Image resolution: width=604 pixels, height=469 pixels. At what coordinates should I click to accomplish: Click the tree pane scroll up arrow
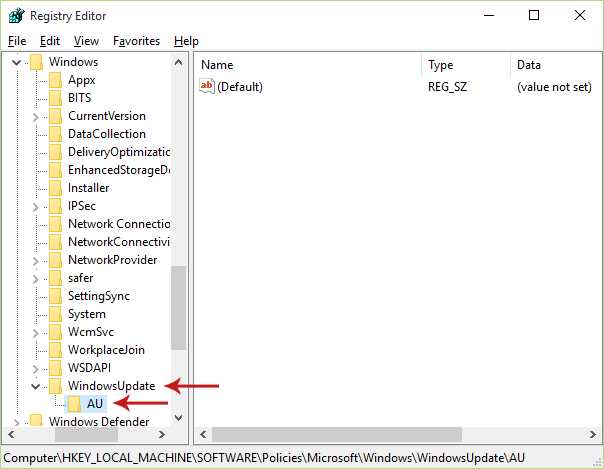click(178, 62)
